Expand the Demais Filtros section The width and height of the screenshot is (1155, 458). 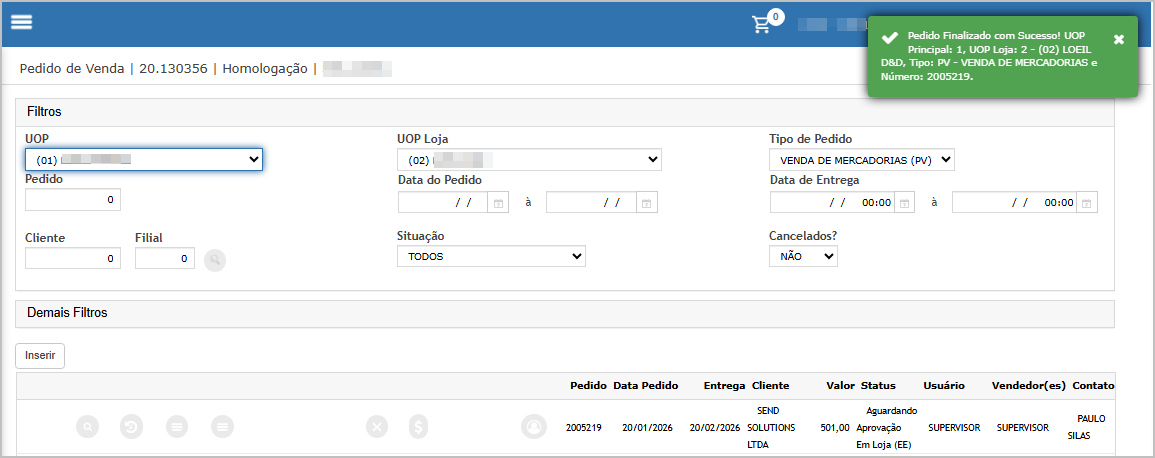565,313
